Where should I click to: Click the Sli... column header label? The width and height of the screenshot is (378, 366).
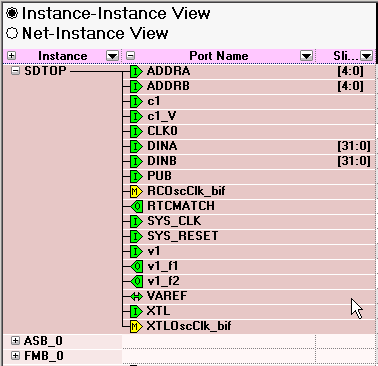pos(345,56)
